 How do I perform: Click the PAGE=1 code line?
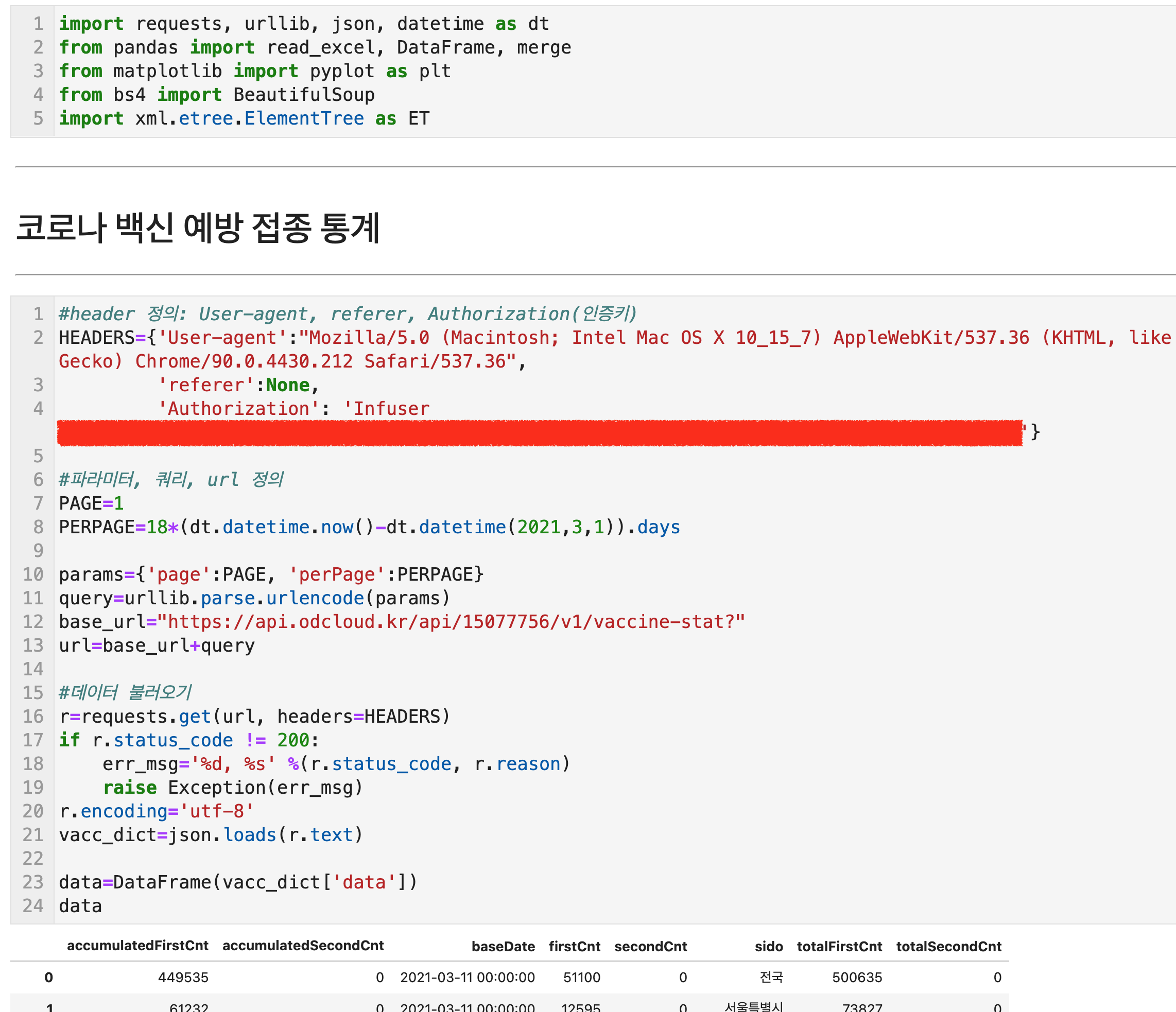tap(91, 503)
